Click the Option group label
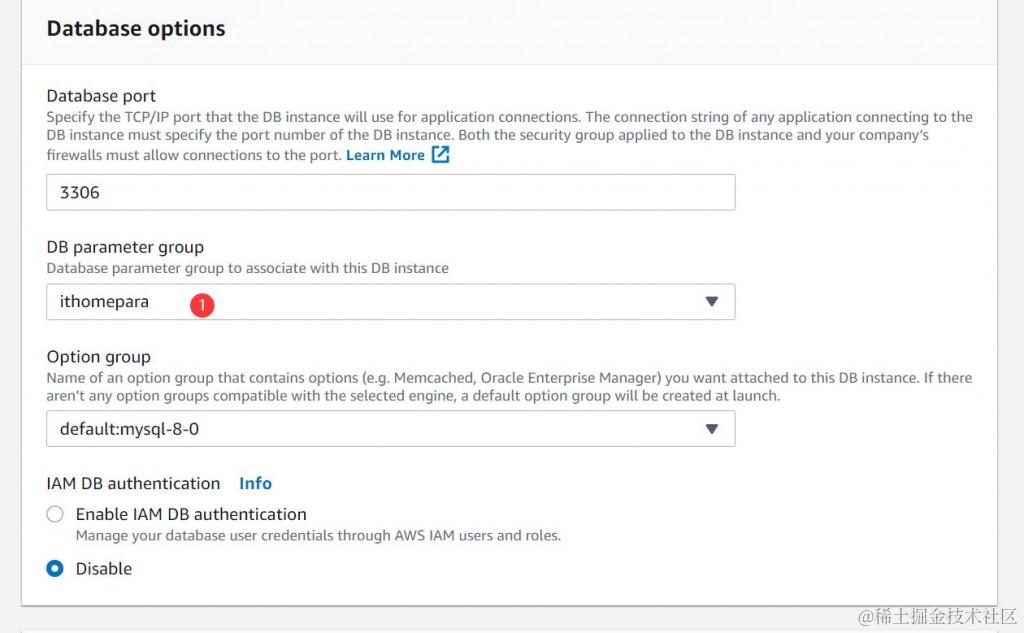The image size is (1024, 633). 99,356
